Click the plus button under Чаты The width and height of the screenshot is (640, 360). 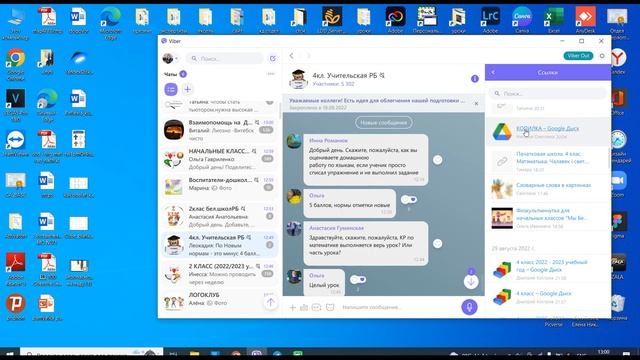pos(188,89)
